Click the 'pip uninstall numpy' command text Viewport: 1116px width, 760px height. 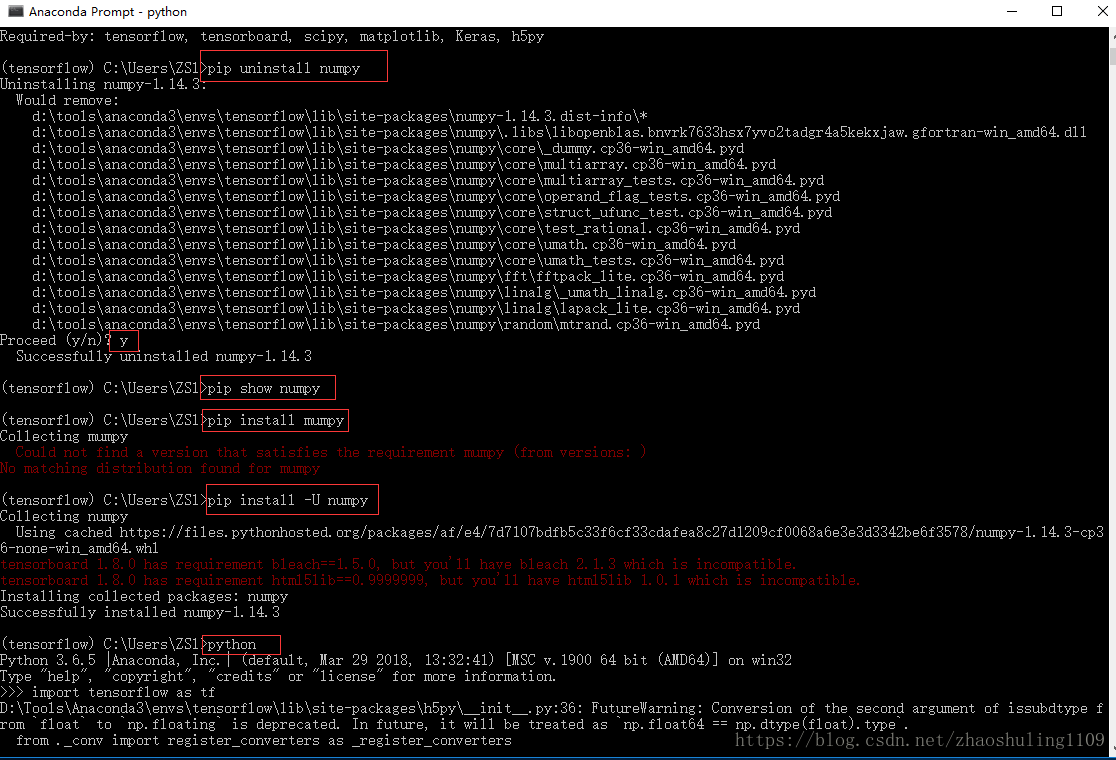coord(284,68)
